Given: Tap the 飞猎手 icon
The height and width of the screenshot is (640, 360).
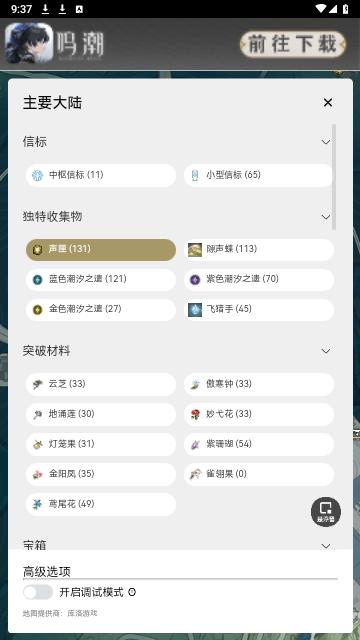Looking at the screenshot, I should click(195, 309).
